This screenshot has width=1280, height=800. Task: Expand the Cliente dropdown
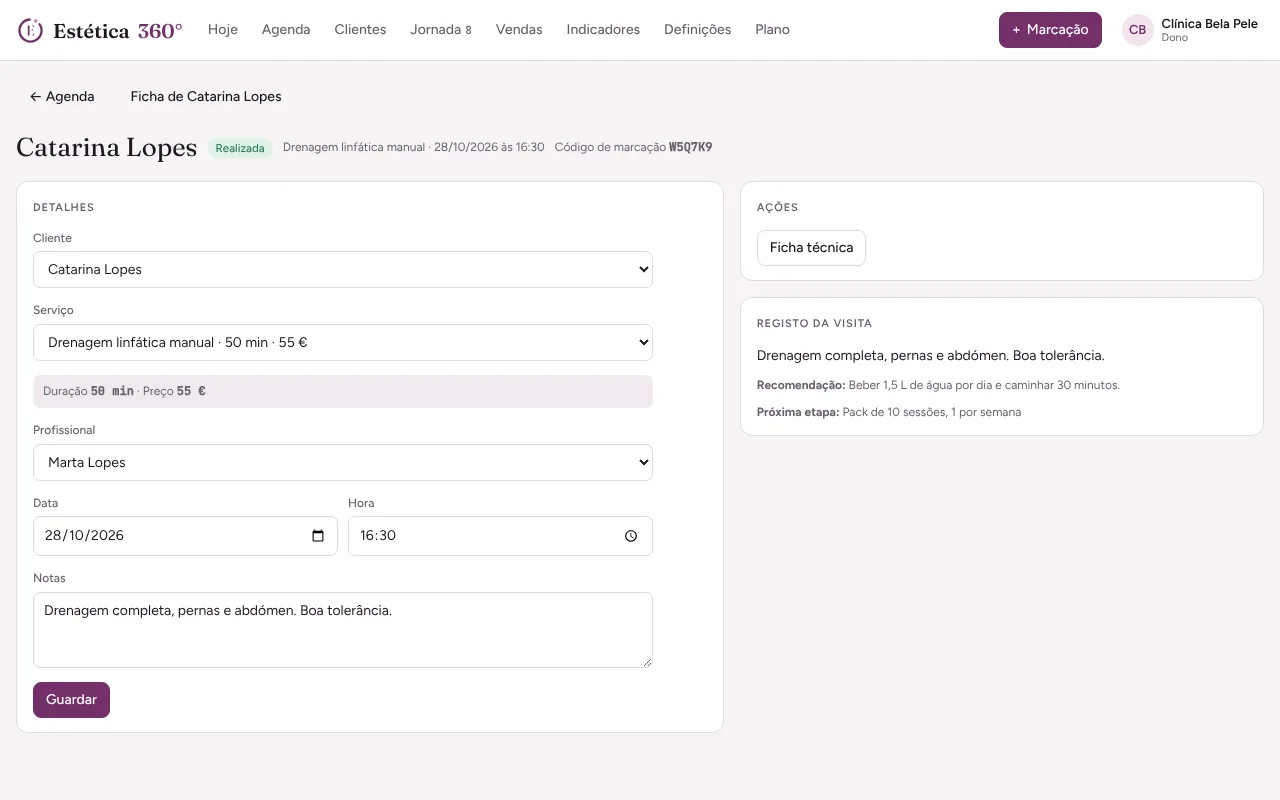coord(343,270)
